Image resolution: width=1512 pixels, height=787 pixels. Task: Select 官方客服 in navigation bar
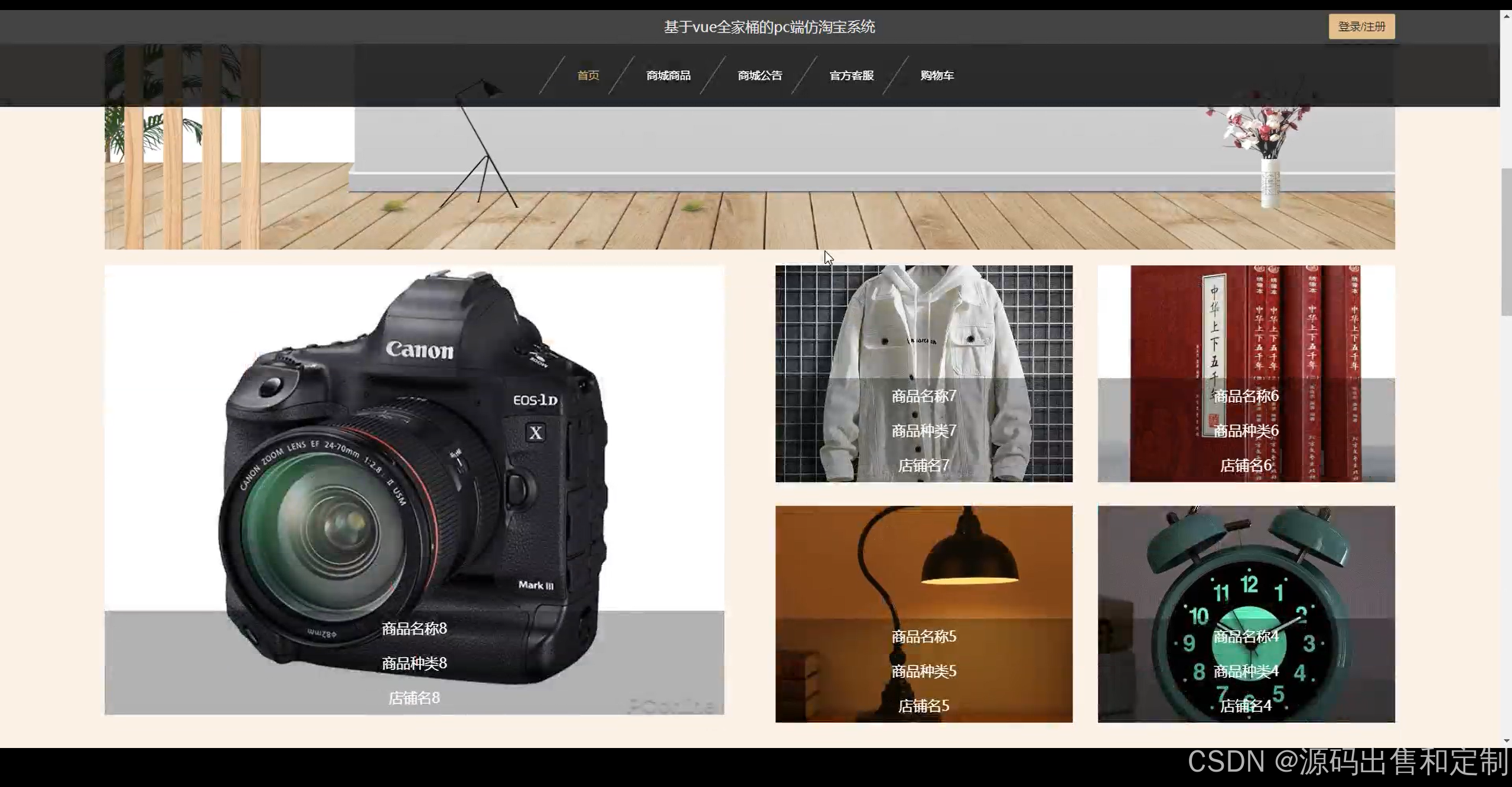(x=851, y=76)
